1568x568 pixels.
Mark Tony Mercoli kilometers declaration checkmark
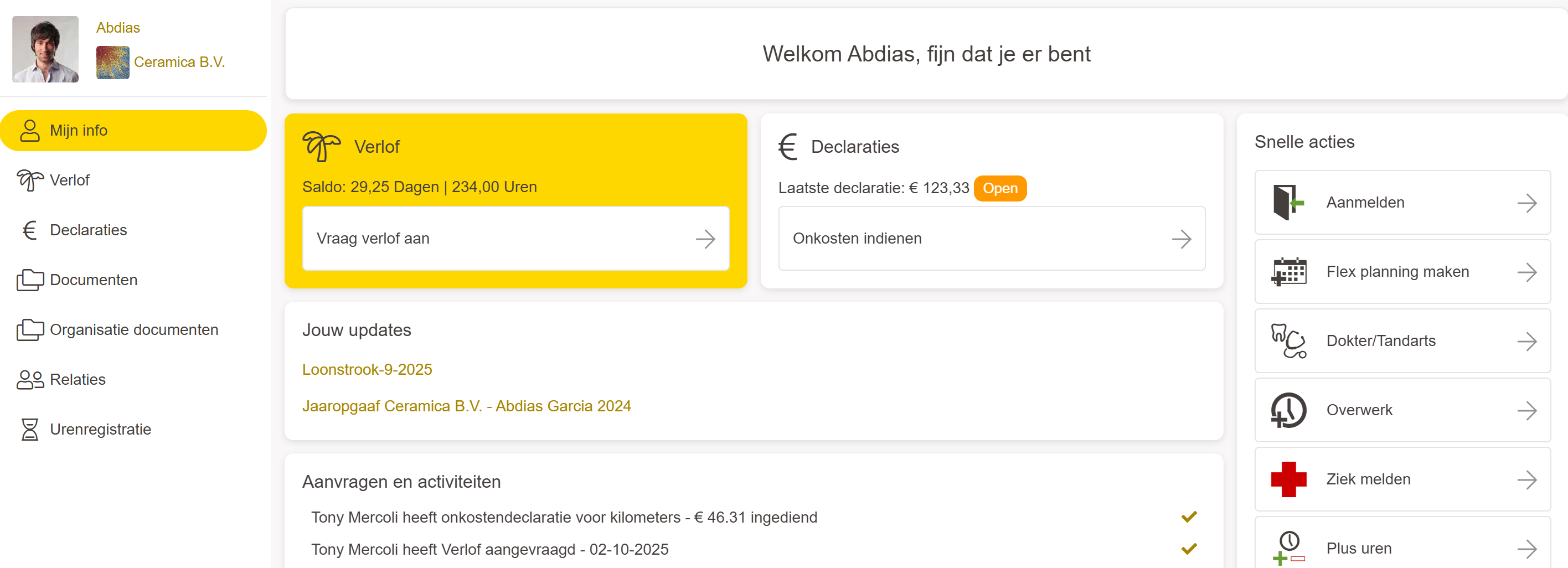1189,517
